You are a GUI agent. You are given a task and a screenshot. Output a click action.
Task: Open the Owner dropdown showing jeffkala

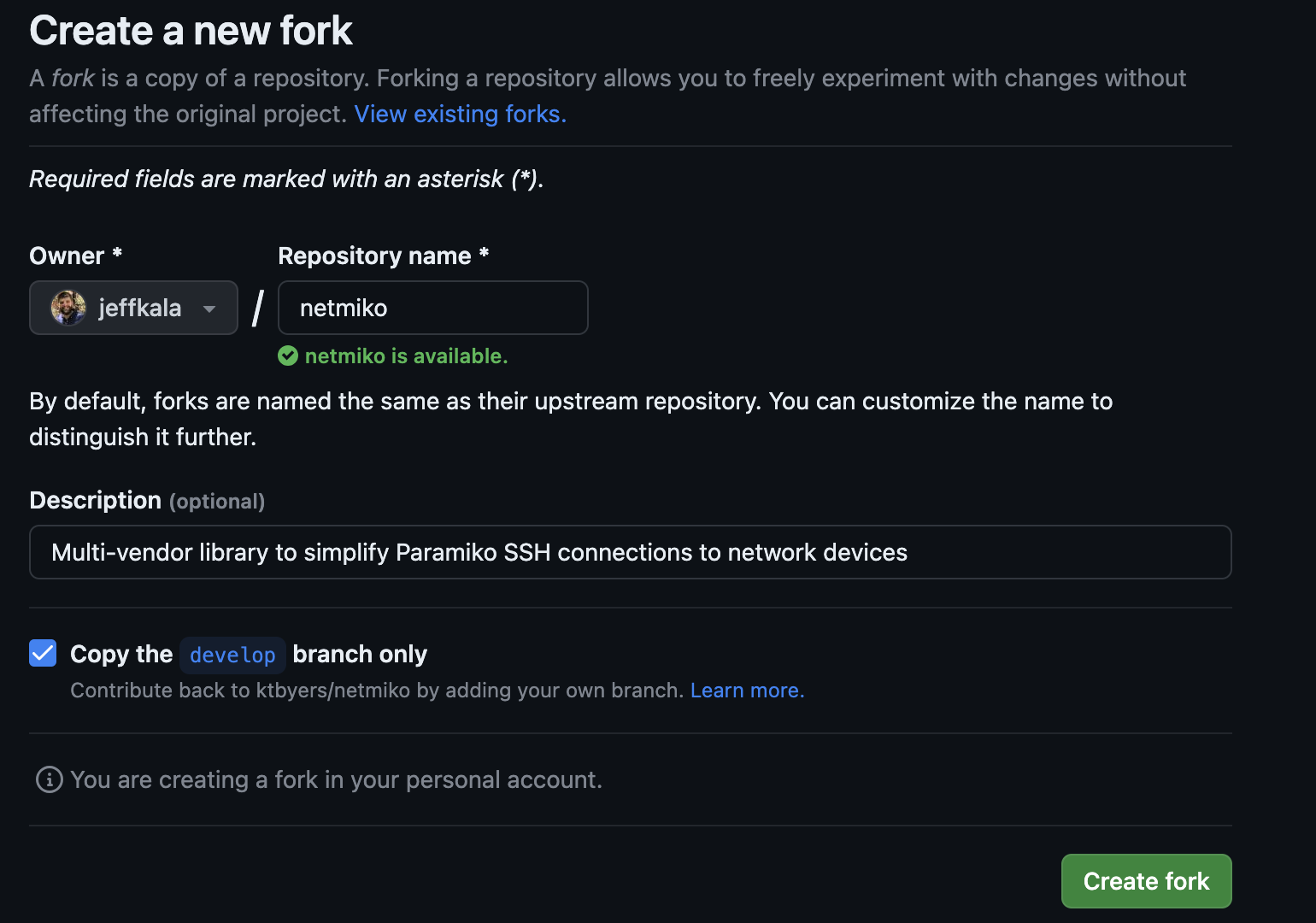(x=133, y=308)
